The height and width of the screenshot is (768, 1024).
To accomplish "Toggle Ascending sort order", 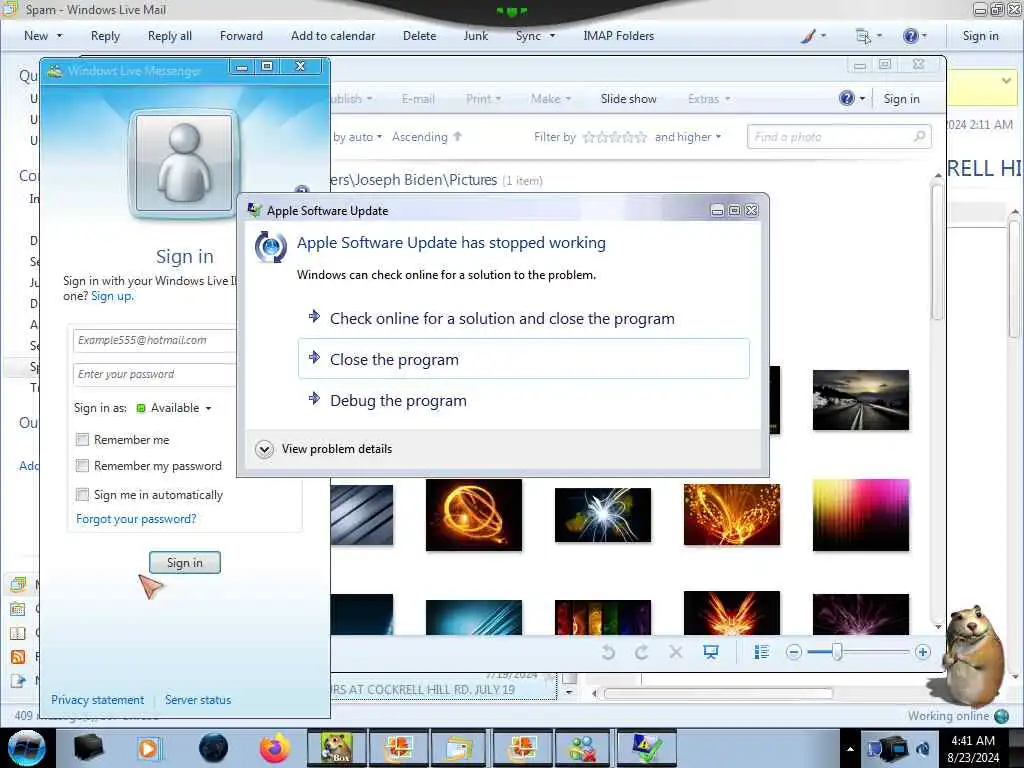I will coord(427,136).
